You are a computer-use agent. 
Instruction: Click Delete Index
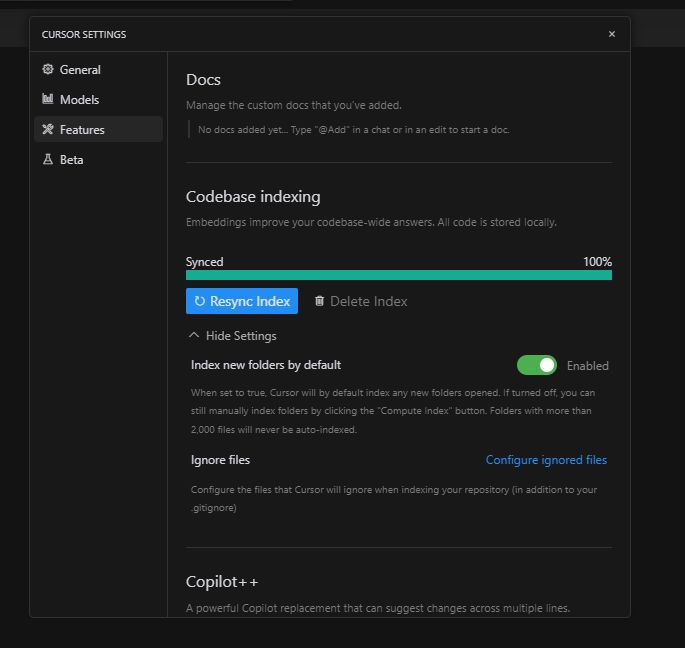coord(361,301)
